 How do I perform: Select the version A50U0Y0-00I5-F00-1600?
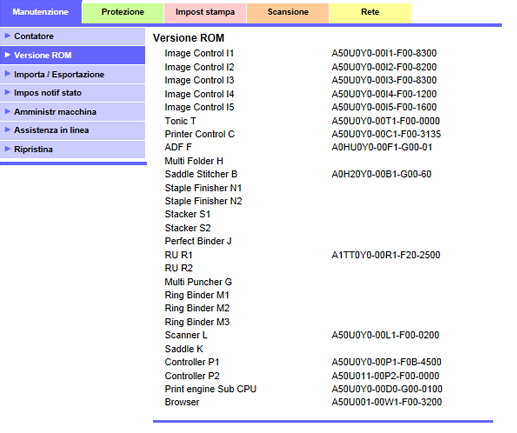384,107
